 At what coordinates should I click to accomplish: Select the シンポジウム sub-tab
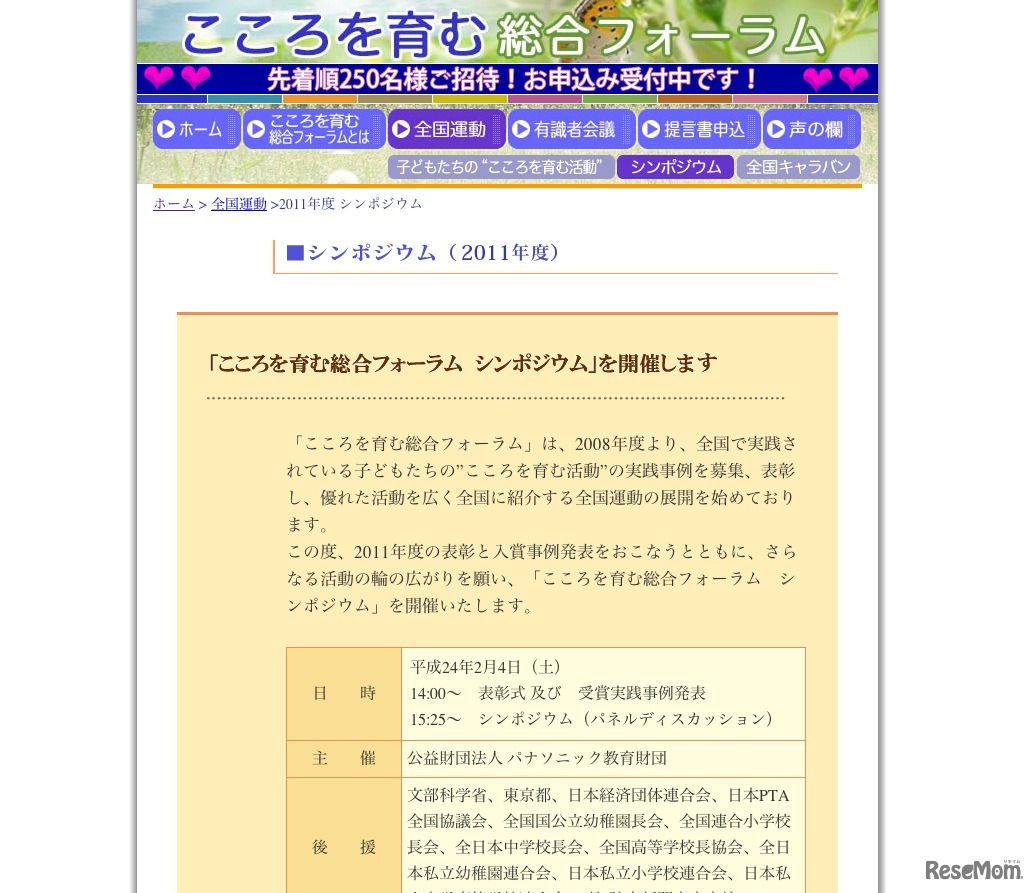(x=675, y=166)
